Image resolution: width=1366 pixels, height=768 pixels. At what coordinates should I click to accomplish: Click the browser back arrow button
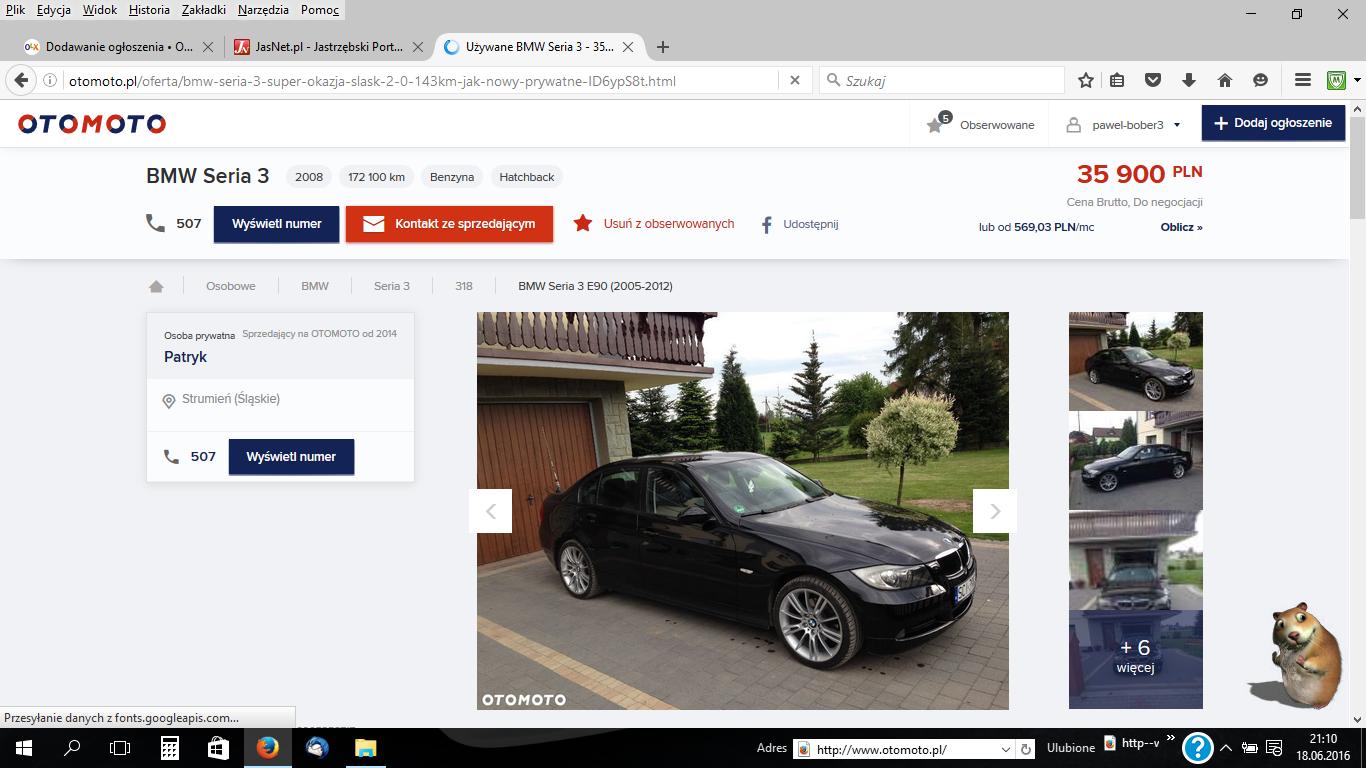21,81
